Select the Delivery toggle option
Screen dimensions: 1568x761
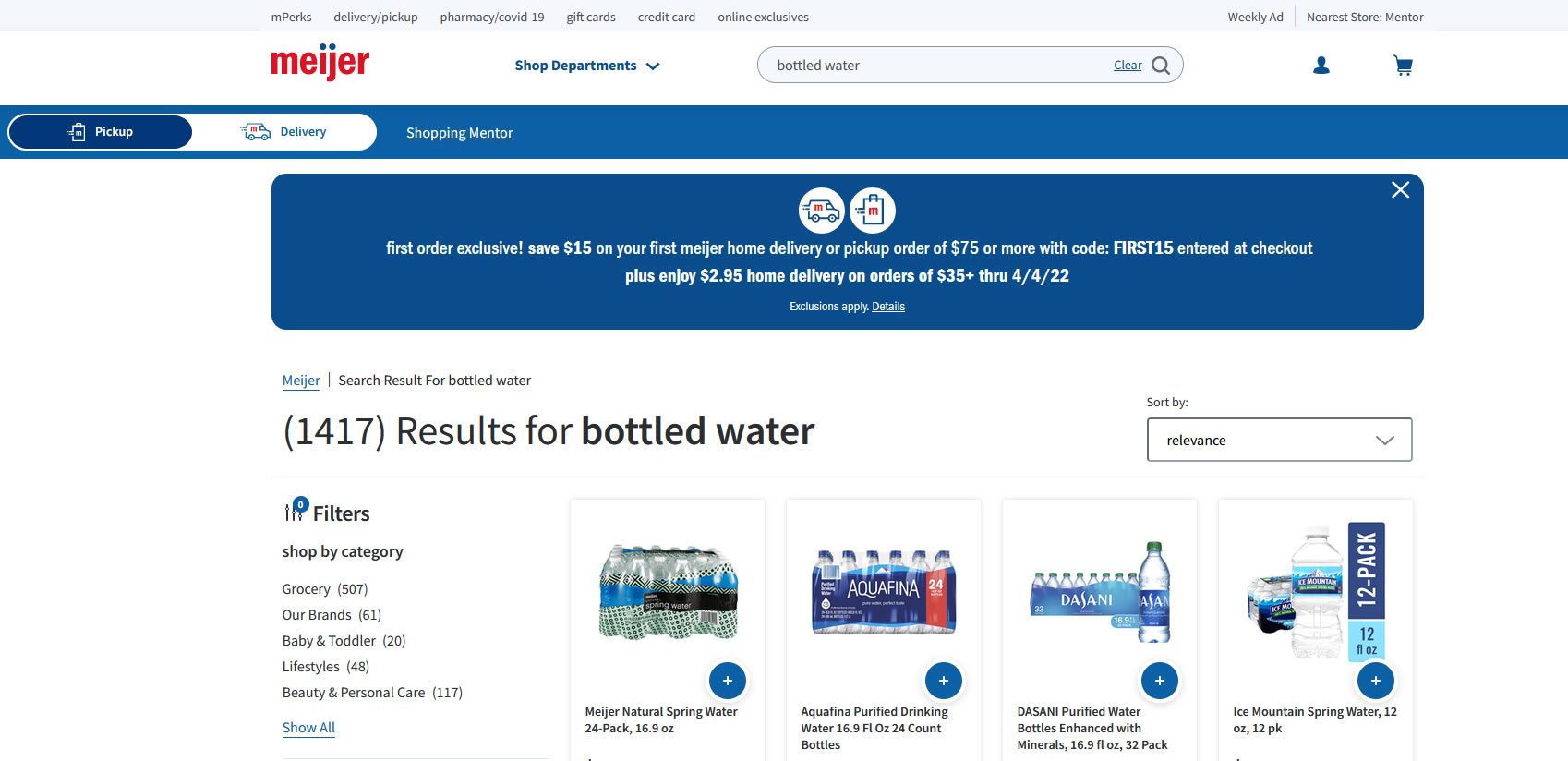click(x=284, y=132)
